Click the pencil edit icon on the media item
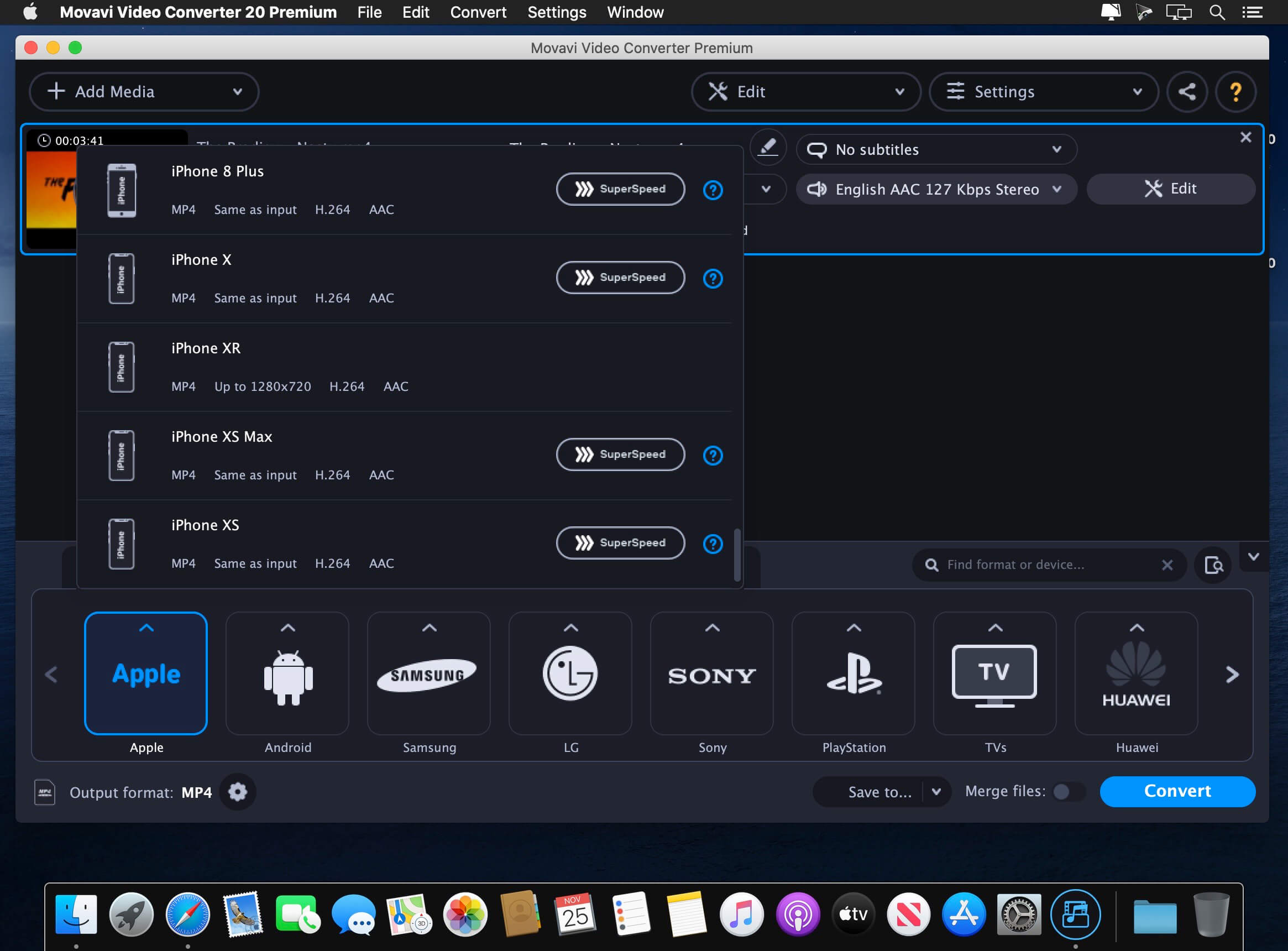1288x951 pixels. pyautogui.click(x=768, y=148)
